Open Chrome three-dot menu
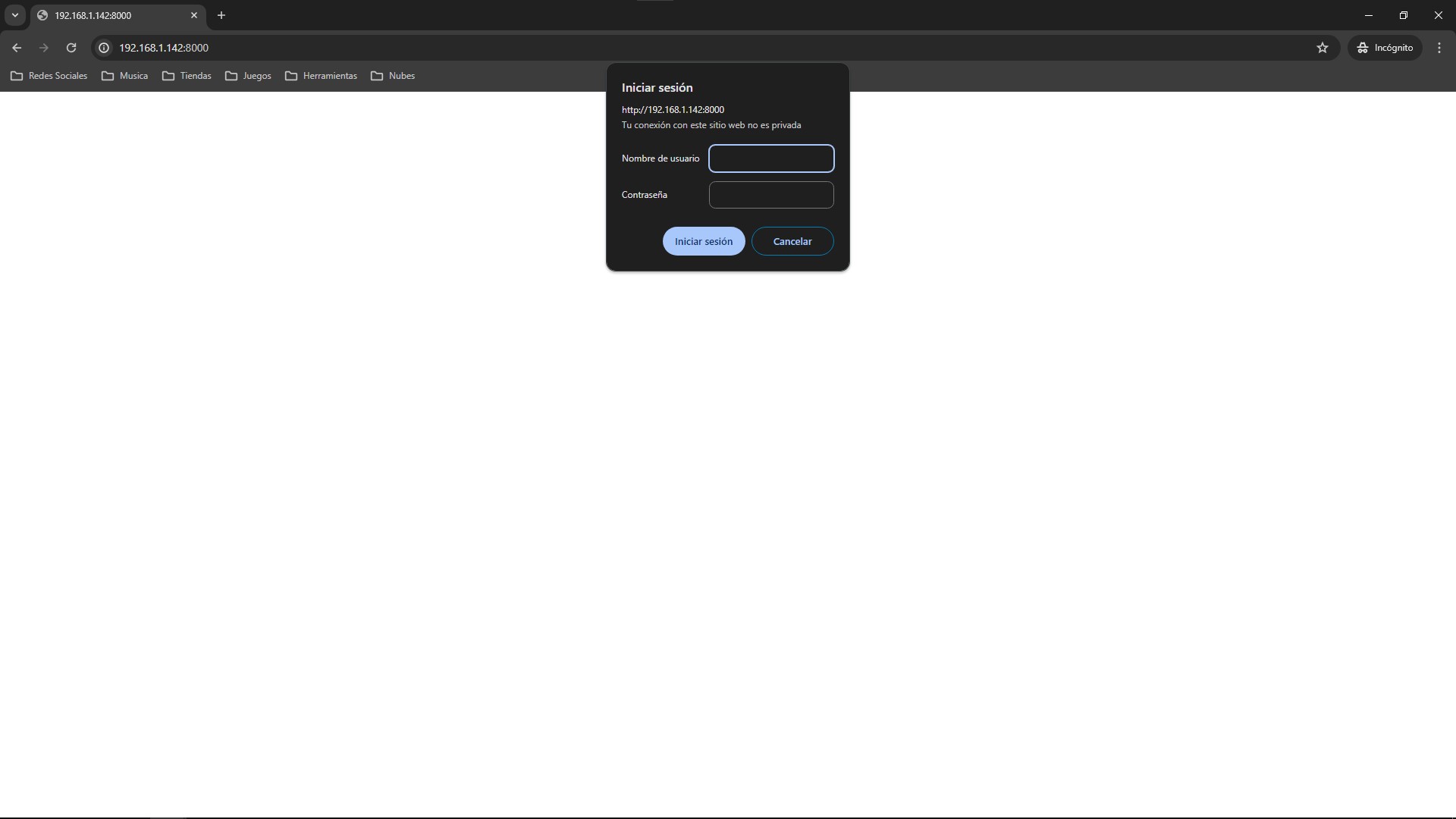The width and height of the screenshot is (1456, 819). [x=1439, y=48]
